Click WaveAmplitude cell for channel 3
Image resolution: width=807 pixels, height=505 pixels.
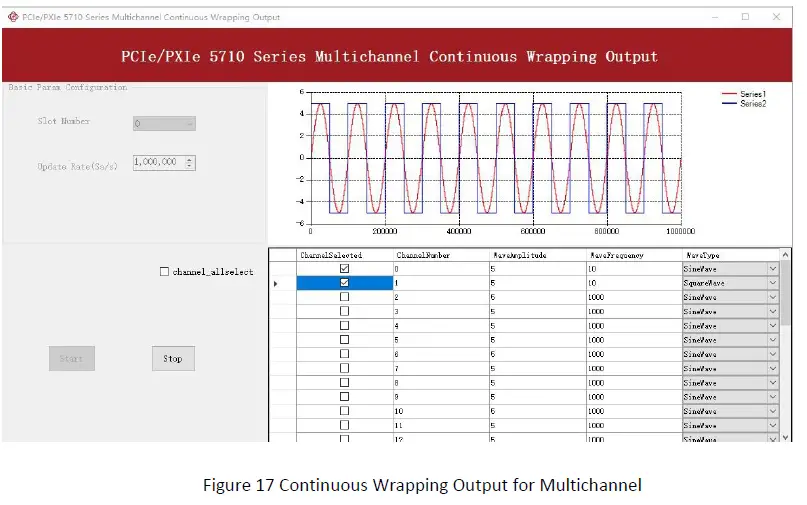pos(538,311)
